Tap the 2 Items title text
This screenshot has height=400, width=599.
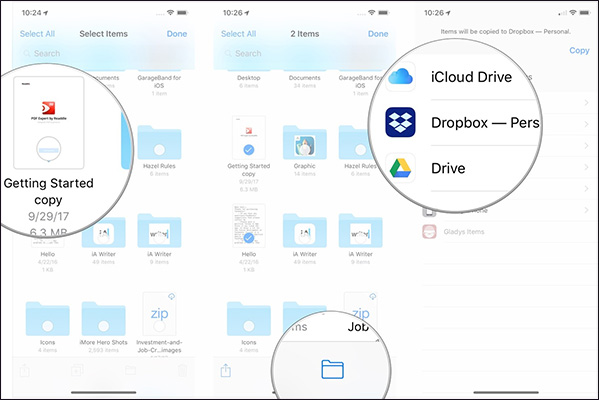(304, 34)
